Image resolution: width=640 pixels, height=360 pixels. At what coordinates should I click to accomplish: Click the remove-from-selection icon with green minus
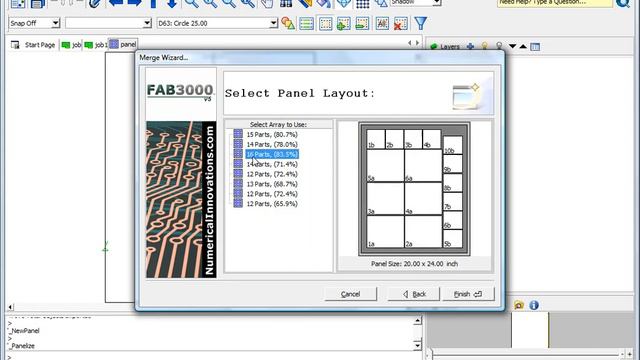(362, 23)
